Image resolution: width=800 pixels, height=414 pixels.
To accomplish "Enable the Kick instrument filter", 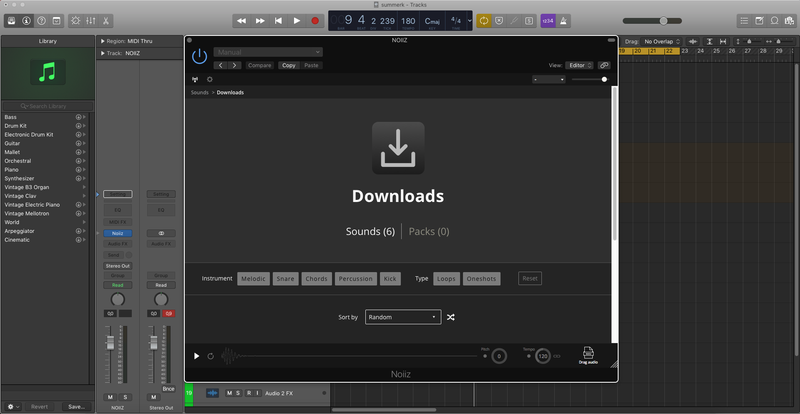I will click(x=390, y=279).
